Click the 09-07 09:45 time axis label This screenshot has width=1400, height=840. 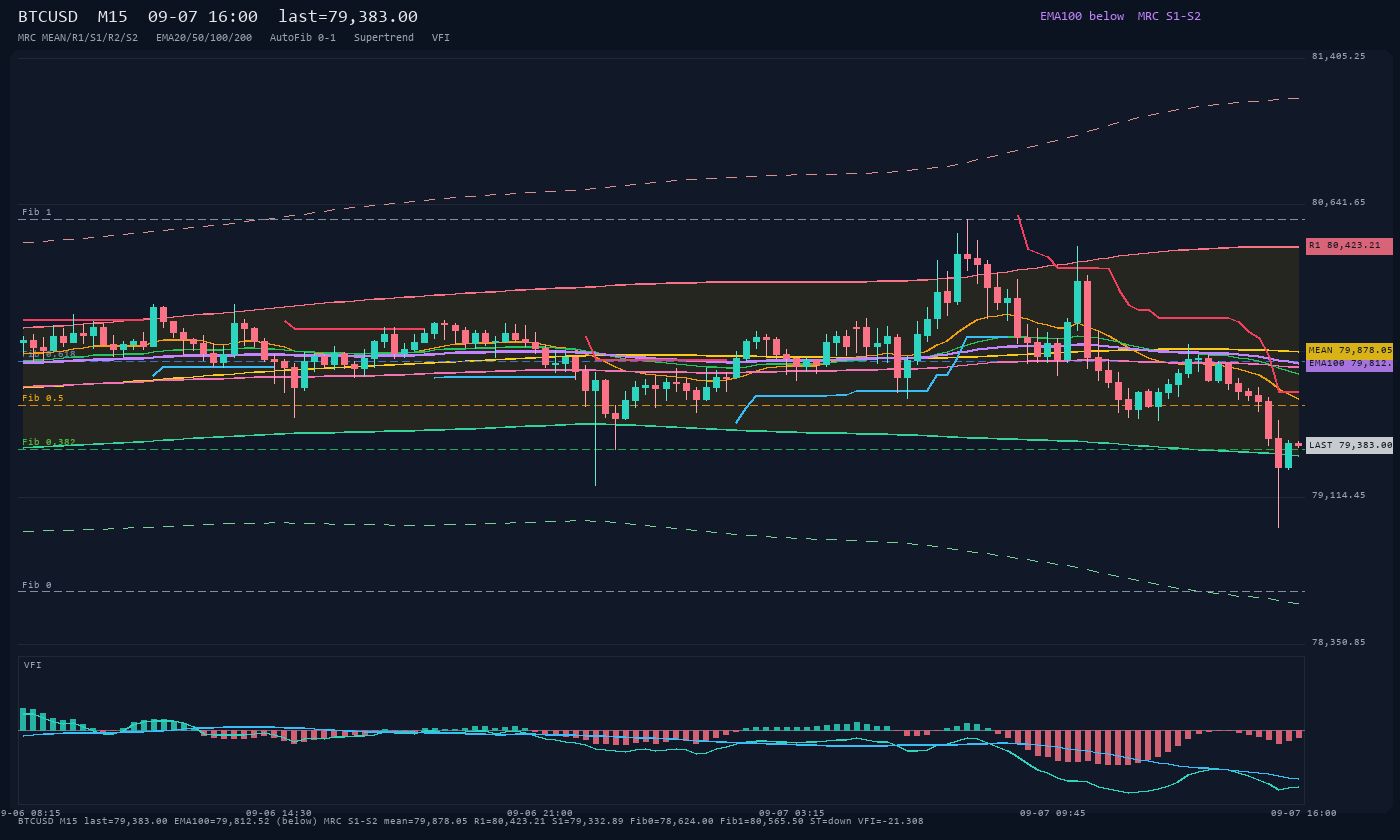[1053, 813]
